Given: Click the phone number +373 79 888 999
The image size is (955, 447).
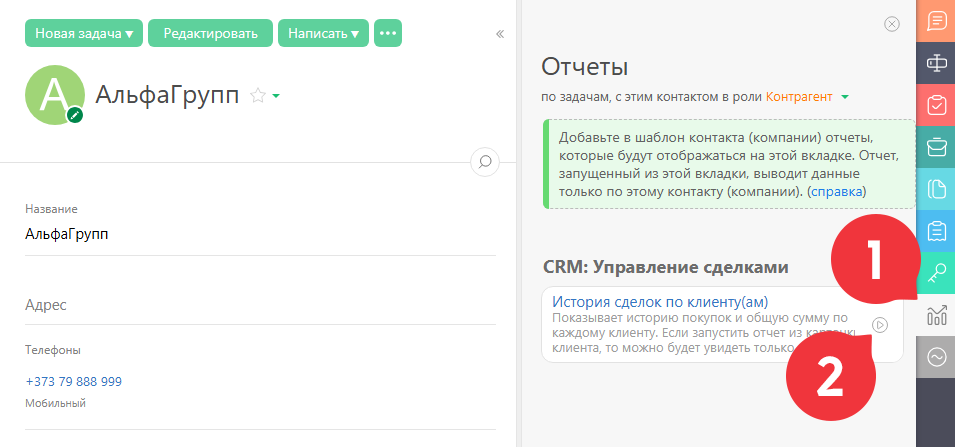Looking at the screenshot, I should (x=74, y=382).
